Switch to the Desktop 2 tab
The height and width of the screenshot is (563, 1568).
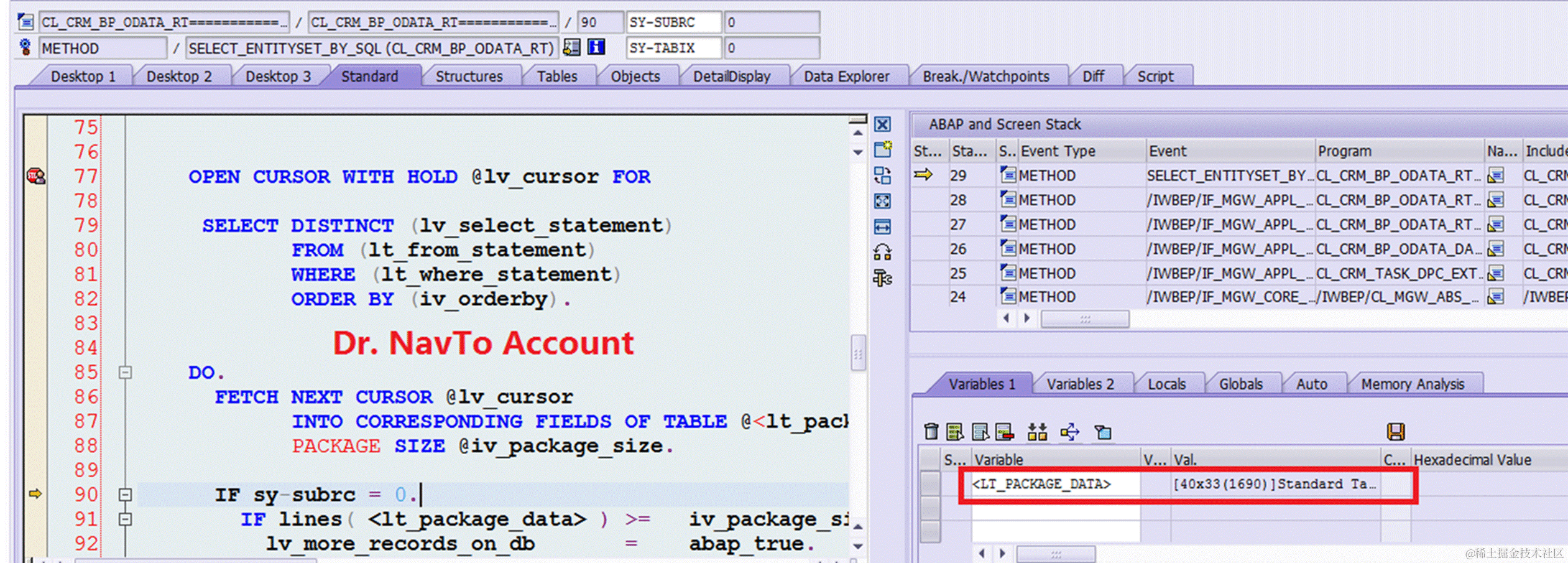tap(179, 77)
